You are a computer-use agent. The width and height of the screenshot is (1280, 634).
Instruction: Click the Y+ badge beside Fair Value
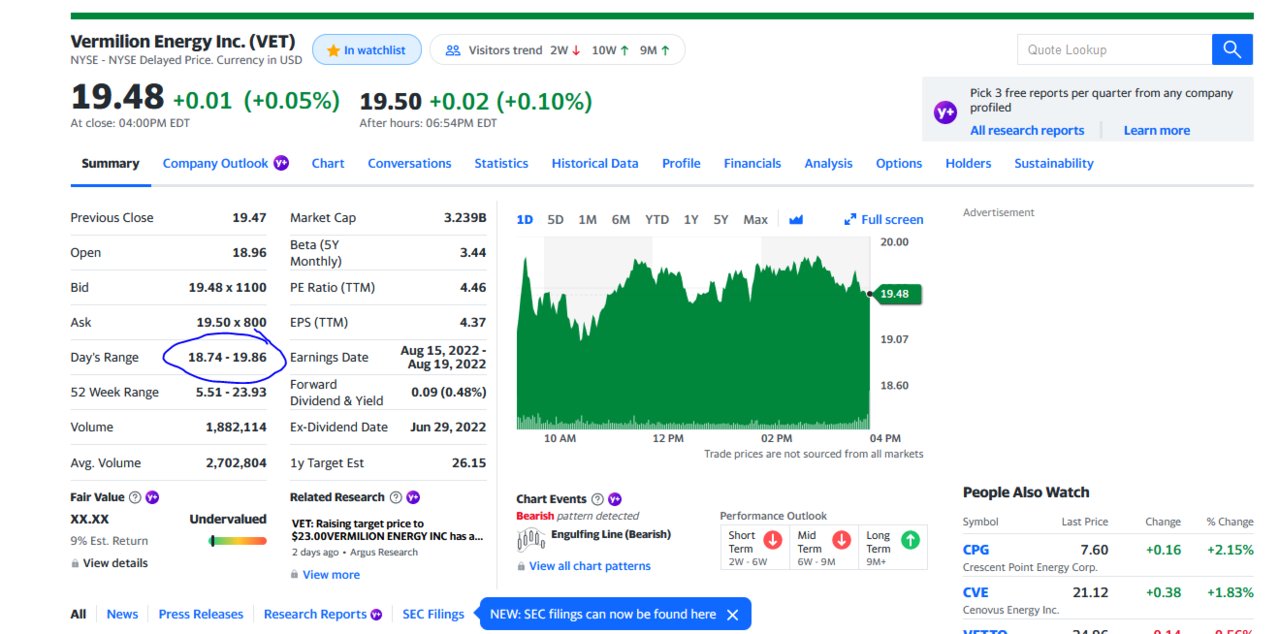tap(152, 497)
